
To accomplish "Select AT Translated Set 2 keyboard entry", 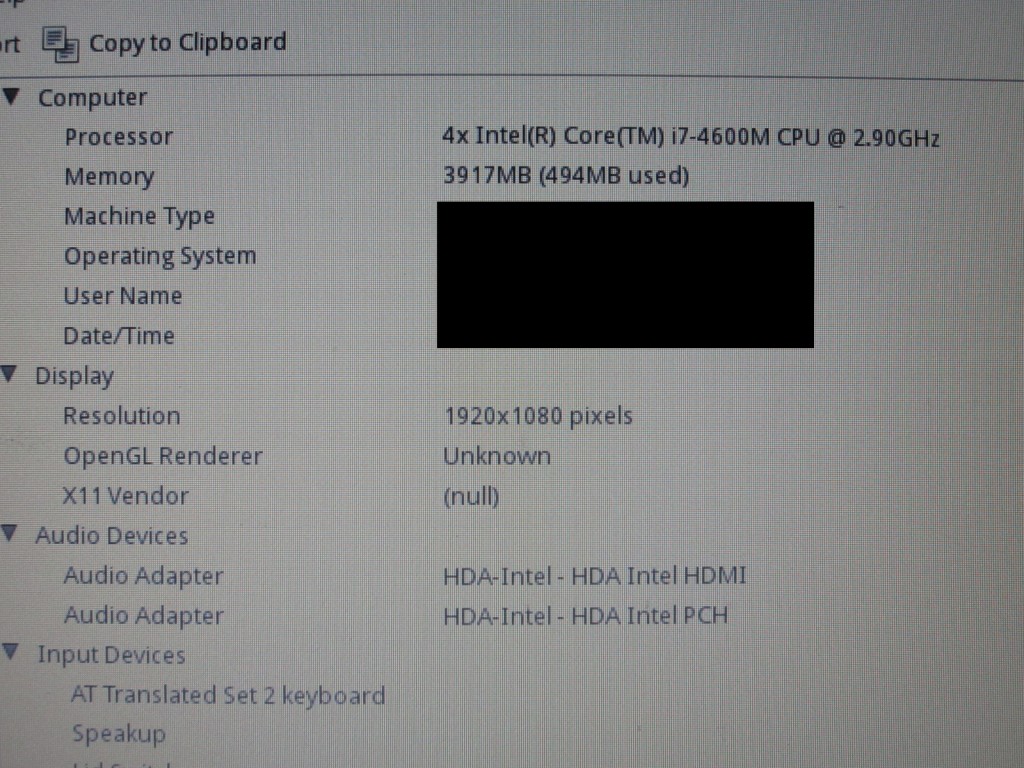I will pos(228,696).
